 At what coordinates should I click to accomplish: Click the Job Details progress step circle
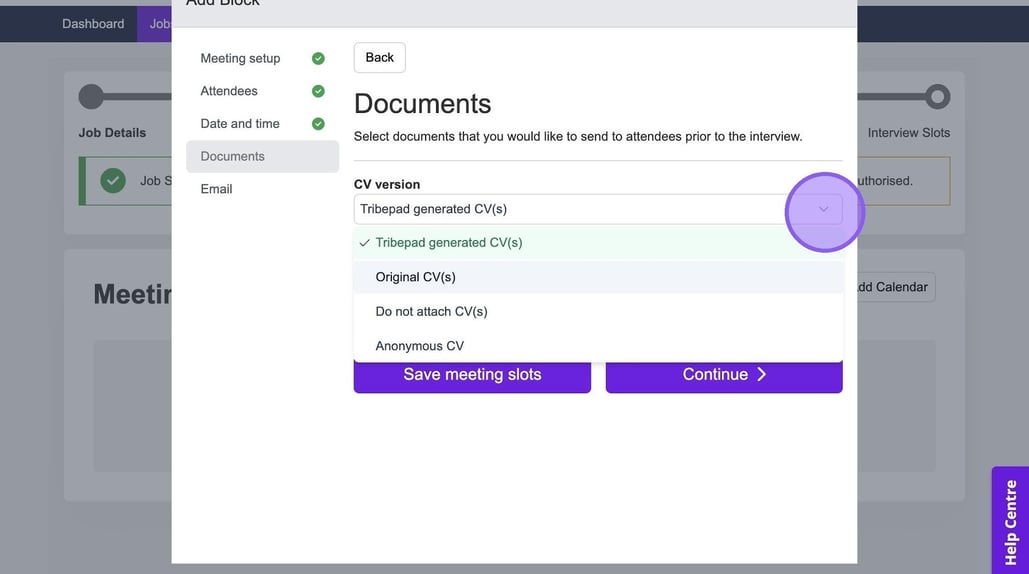click(91, 97)
